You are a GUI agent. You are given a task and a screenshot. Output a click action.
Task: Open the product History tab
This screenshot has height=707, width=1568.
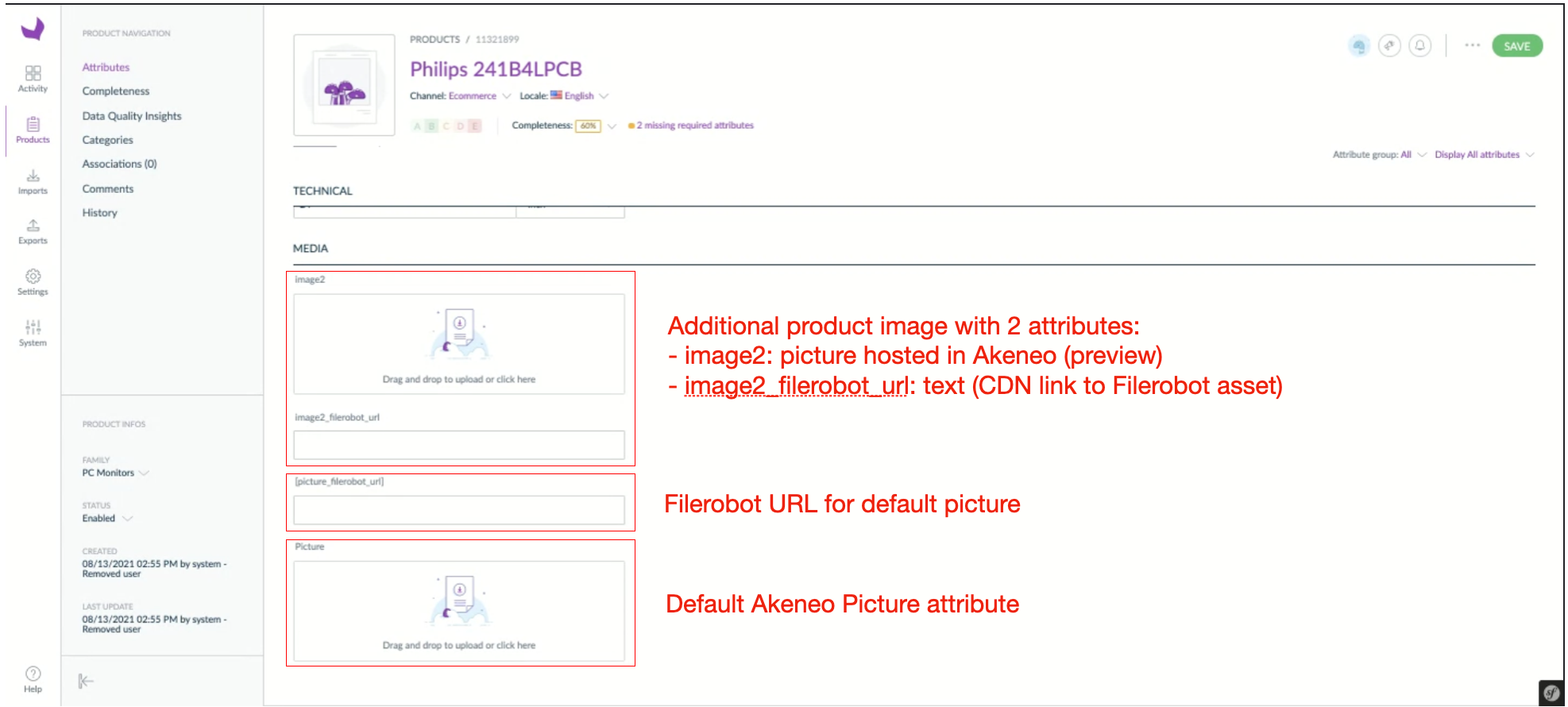point(100,213)
